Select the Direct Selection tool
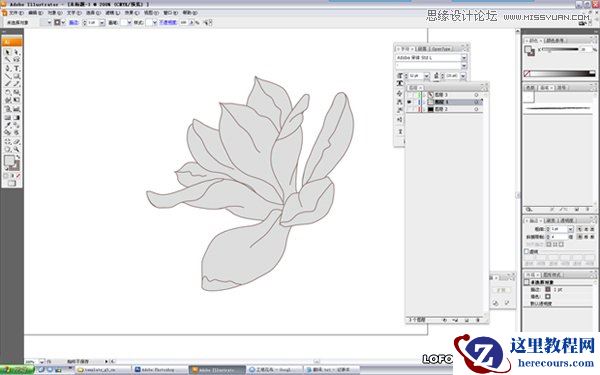600x375 pixels. [x=17, y=52]
